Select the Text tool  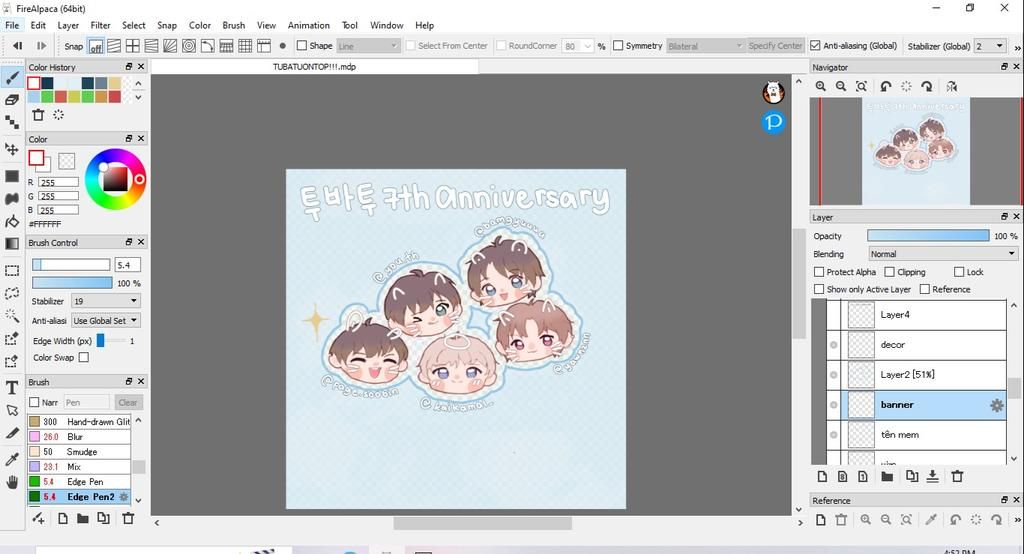[12, 388]
